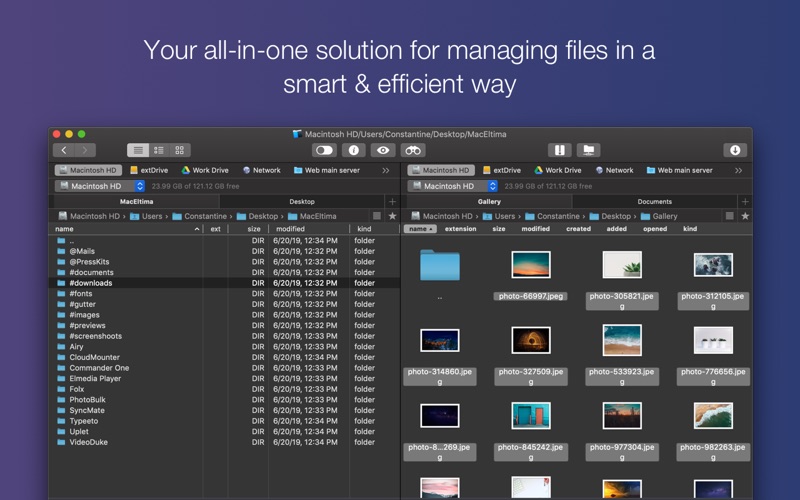The width and height of the screenshot is (800, 500).
Task: Click Web main server in right pane
Action: coord(678,171)
